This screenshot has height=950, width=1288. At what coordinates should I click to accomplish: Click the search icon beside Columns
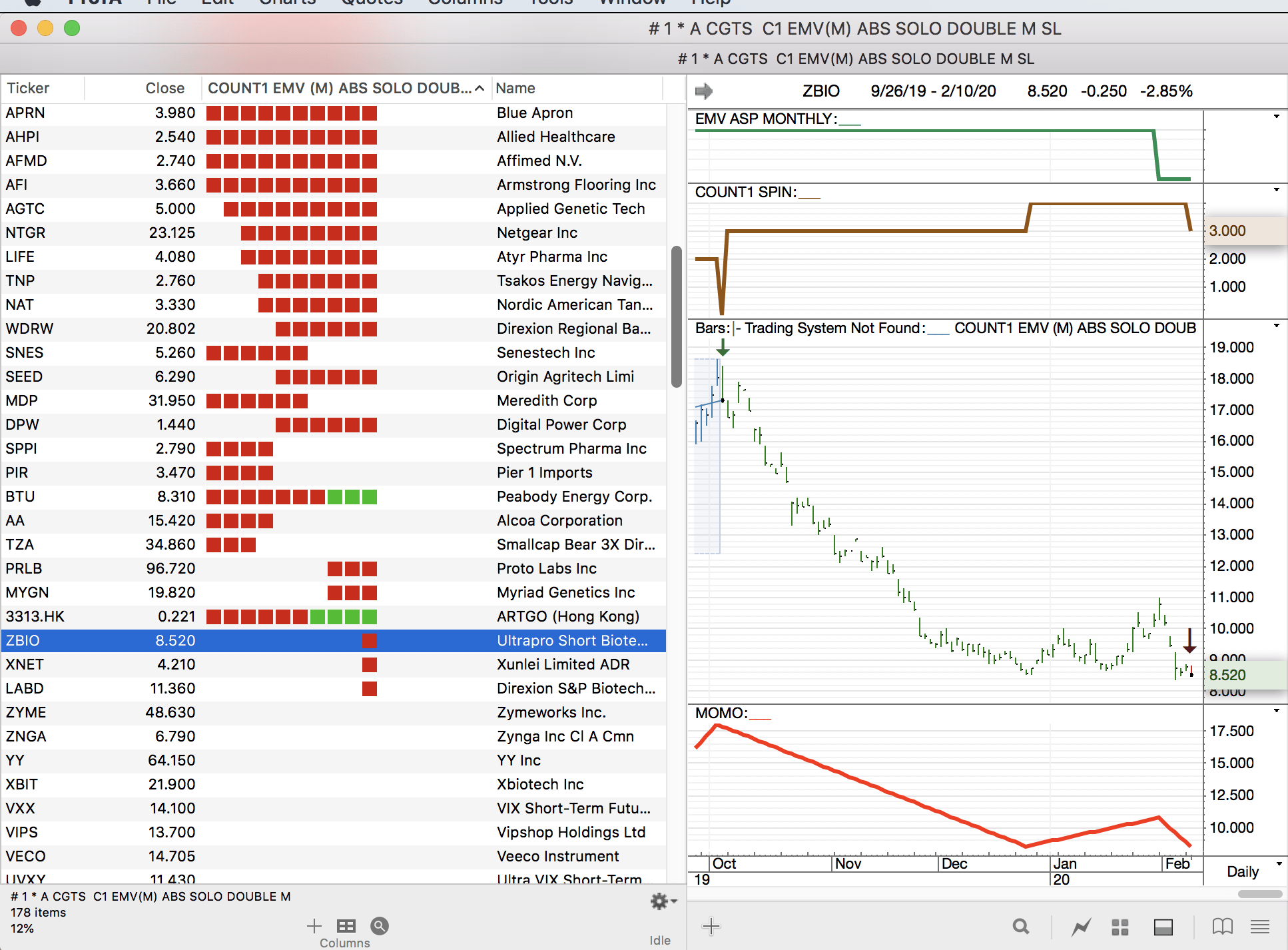(x=380, y=926)
